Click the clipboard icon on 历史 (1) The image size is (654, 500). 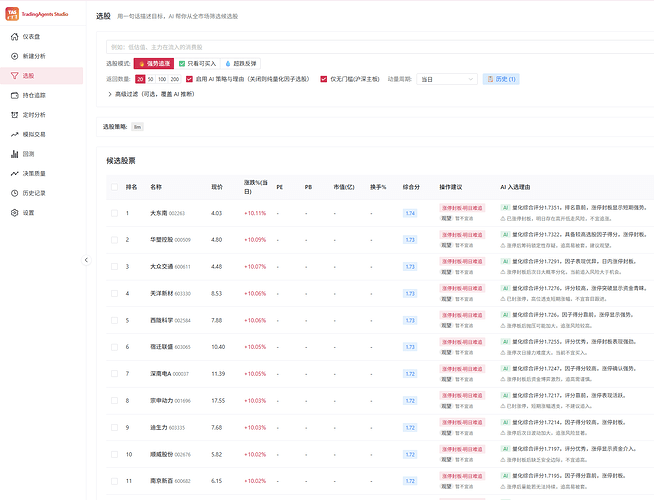[490, 79]
